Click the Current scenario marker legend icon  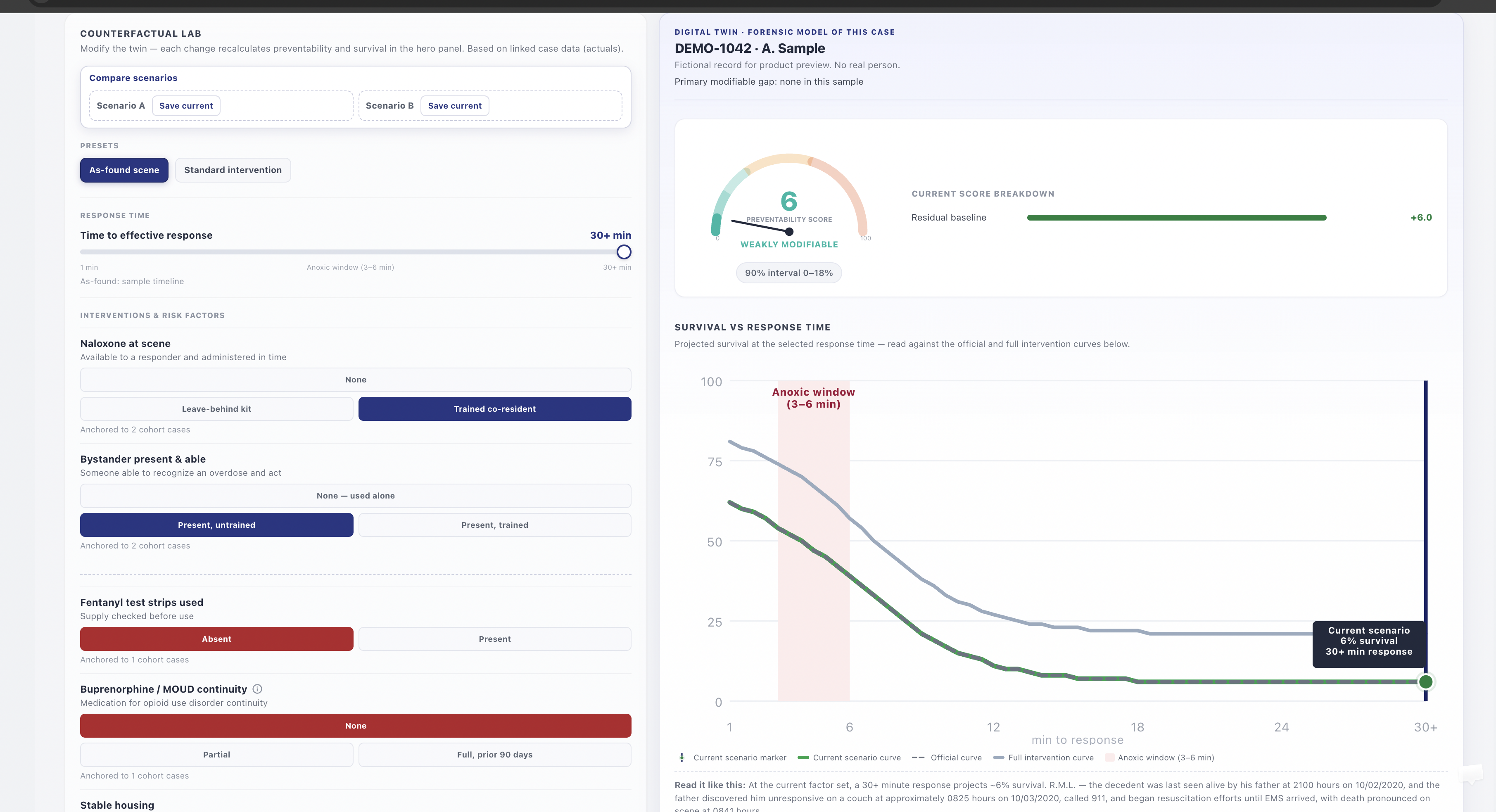(682, 758)
